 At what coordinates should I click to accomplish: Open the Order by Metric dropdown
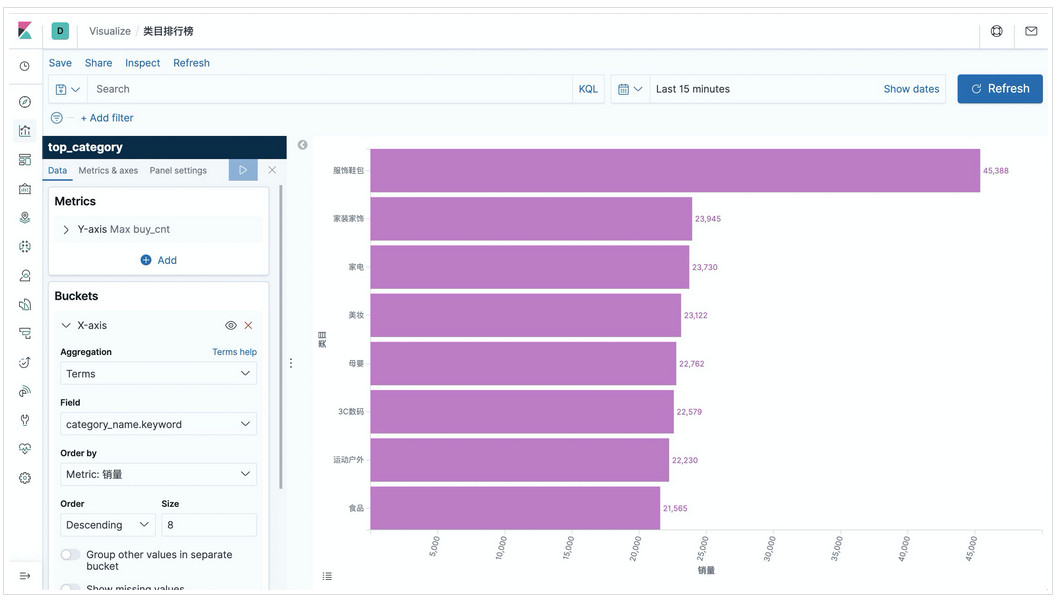coord(158,474)
